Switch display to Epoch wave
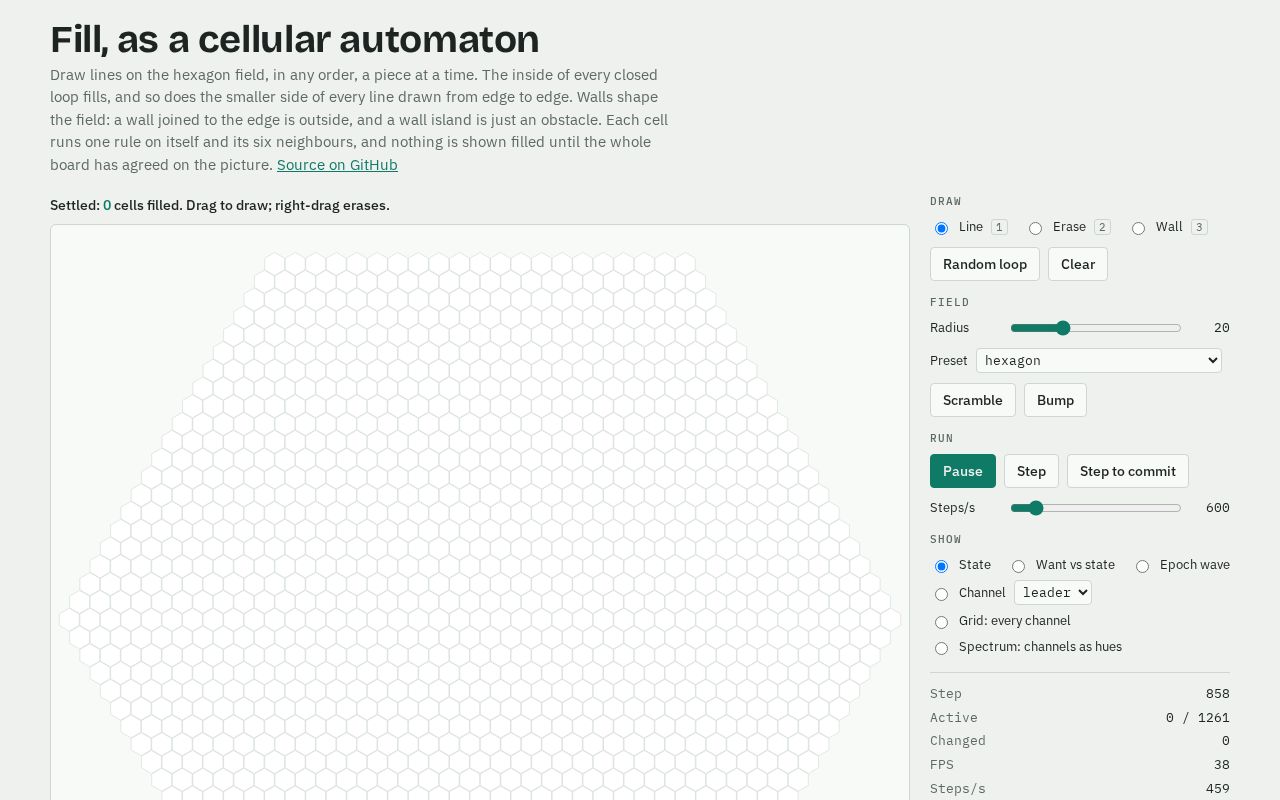1280x800 pixels. [1142, 566]
